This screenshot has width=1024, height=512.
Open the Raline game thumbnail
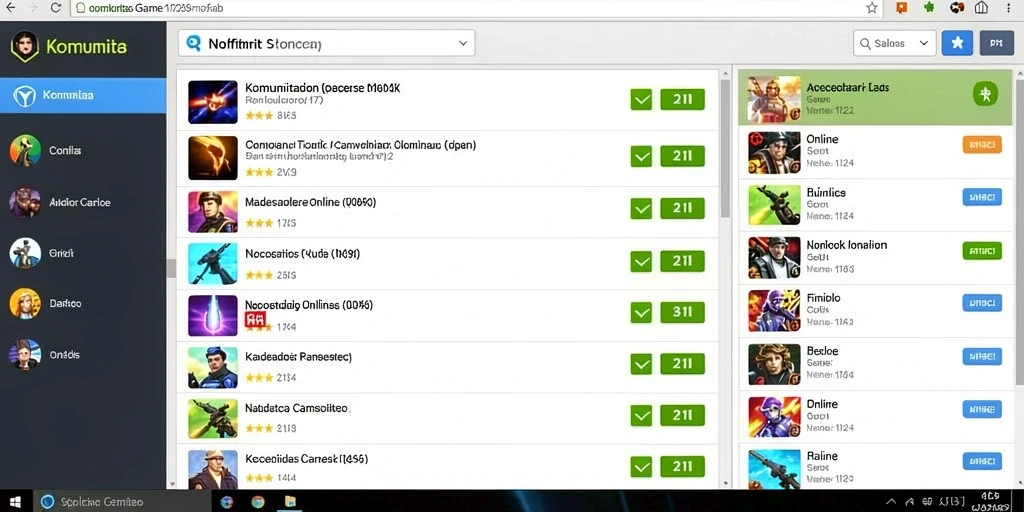tap(774, 468)
